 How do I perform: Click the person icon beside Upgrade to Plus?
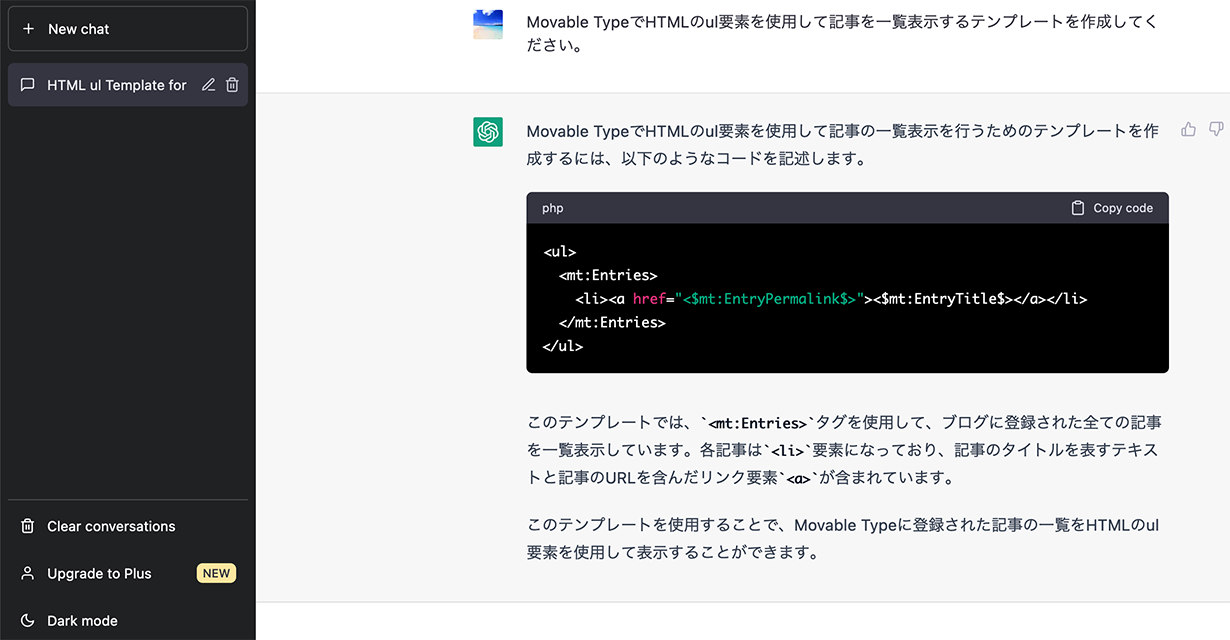(x=27, y=573)
